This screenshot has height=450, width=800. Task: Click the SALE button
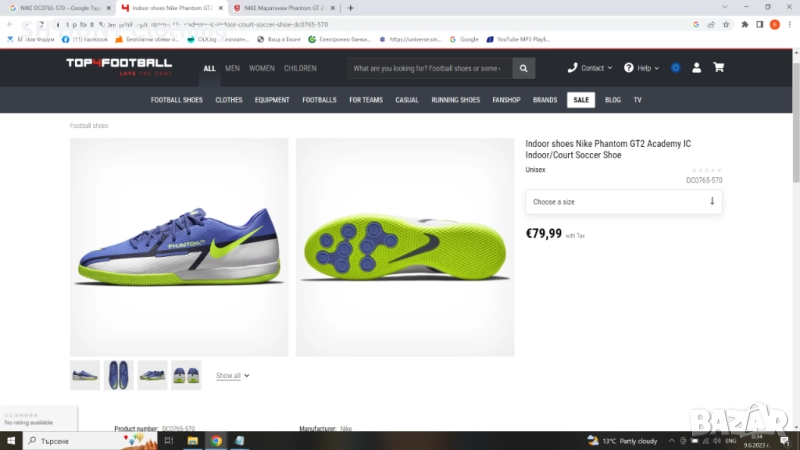580,100
